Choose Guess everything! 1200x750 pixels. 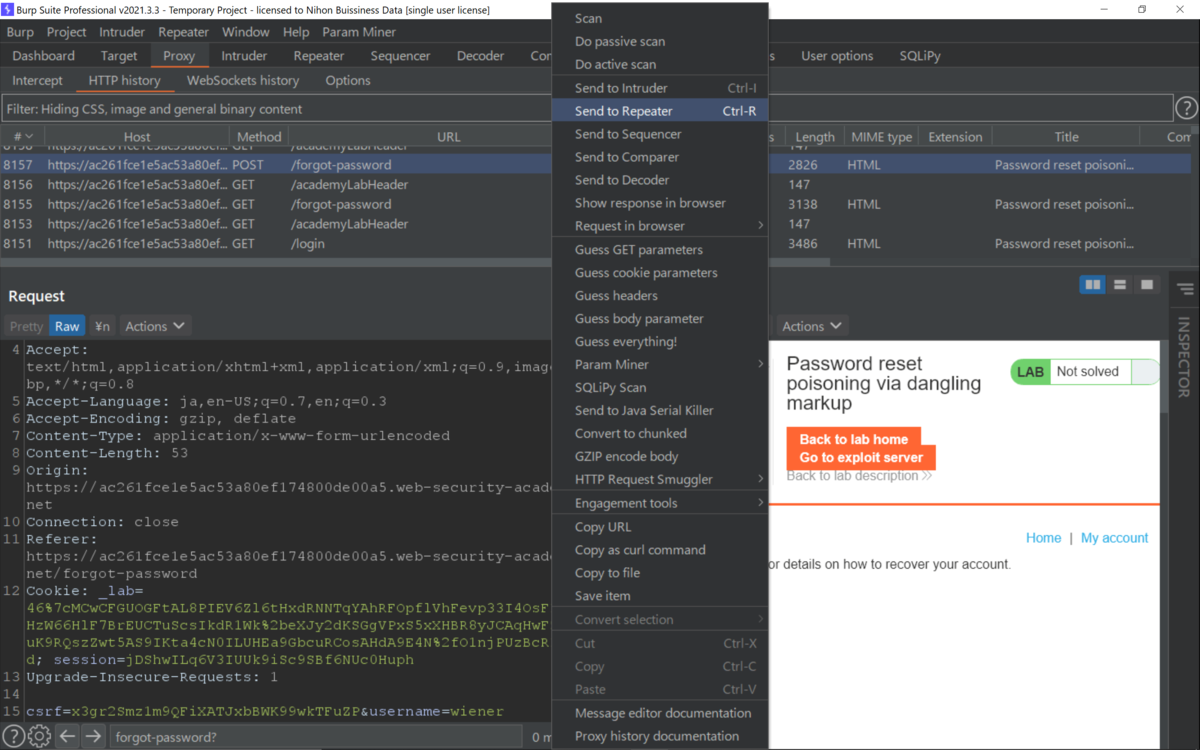(x=660, y=342)
